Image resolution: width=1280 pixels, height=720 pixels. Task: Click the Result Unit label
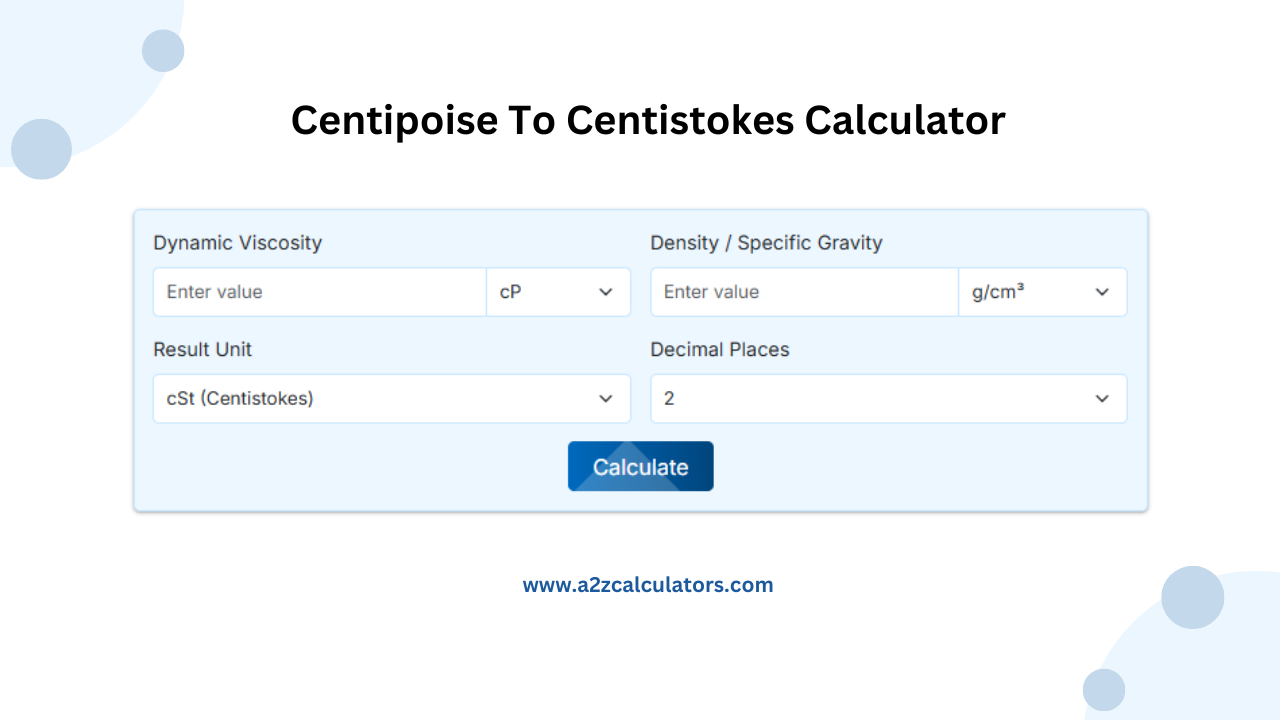click(x=202, y=350)
